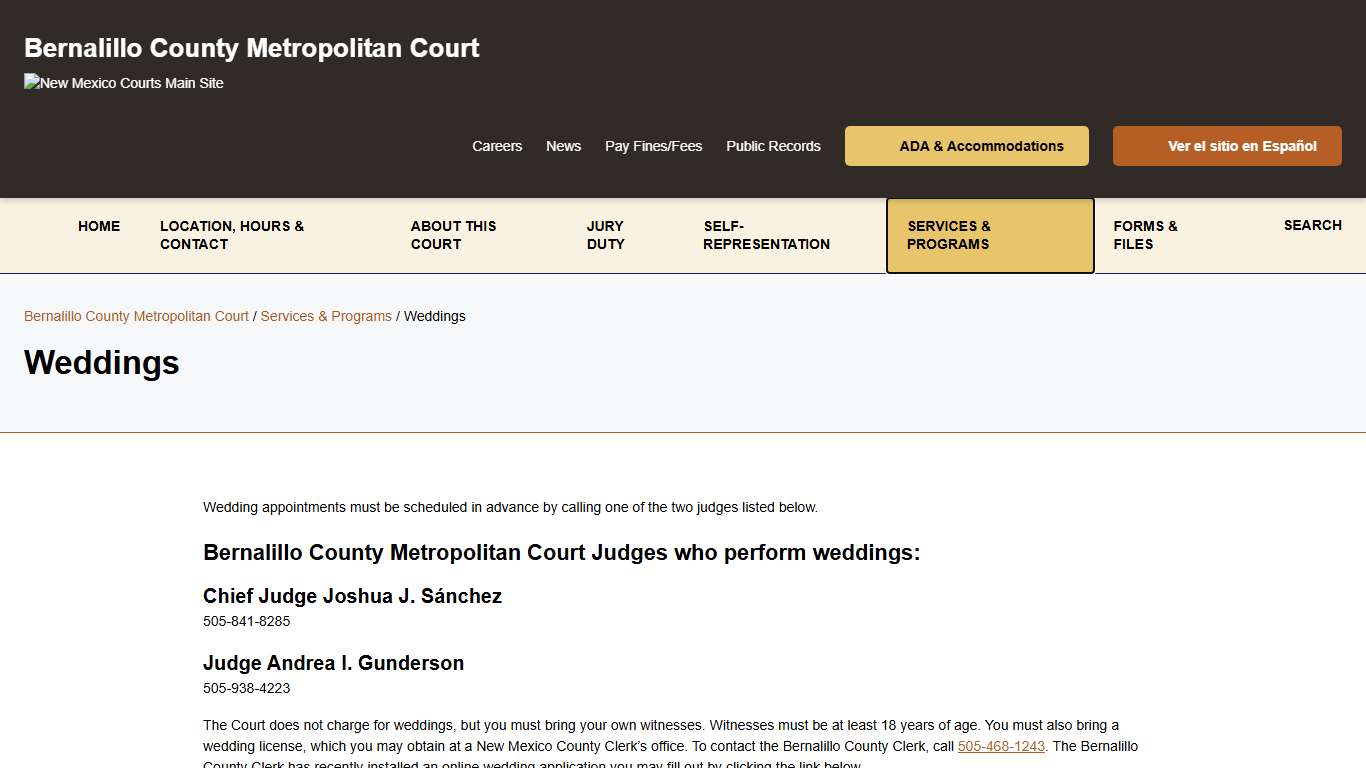Open the News page
Viewport: 1366px width, 768px height.
[563, 146]
